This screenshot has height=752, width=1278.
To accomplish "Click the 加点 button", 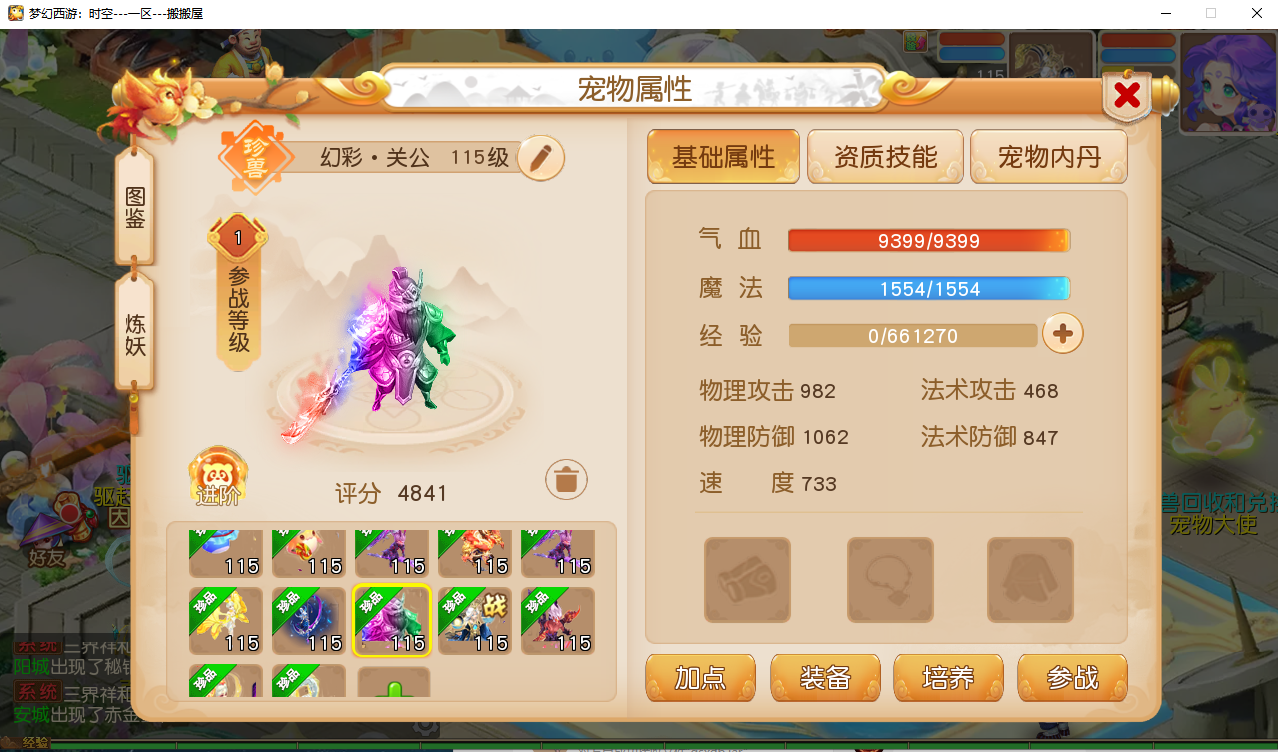I will tap(700, 678).
